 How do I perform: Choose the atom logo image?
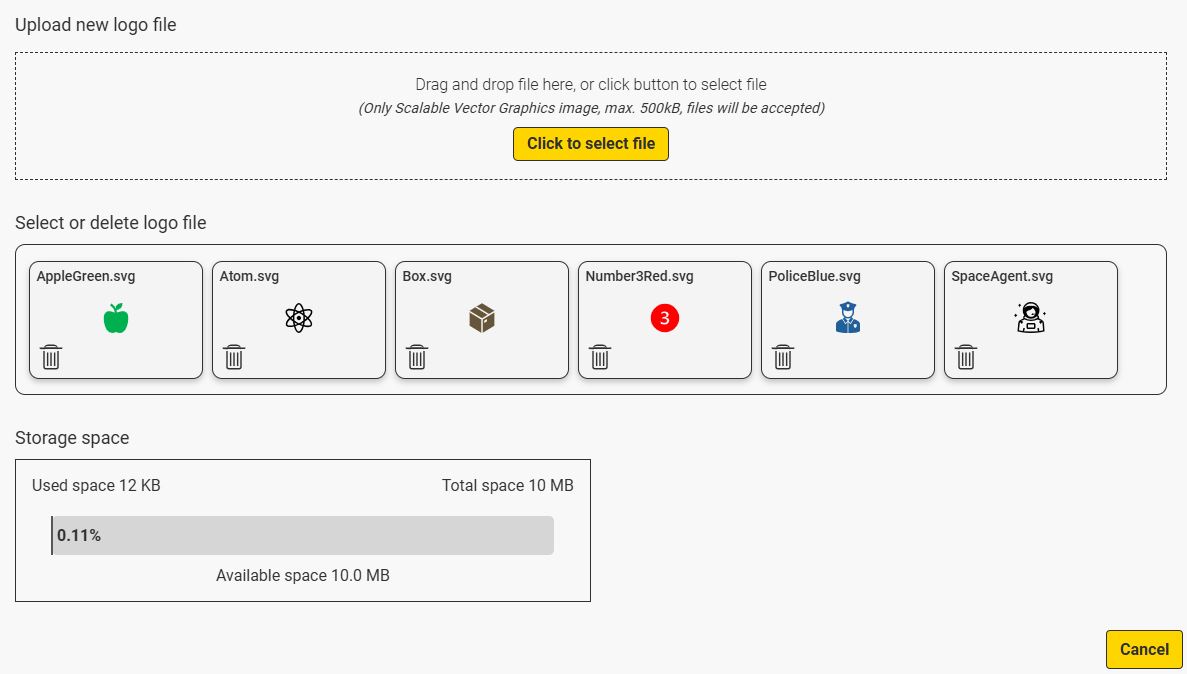[299, 318]
